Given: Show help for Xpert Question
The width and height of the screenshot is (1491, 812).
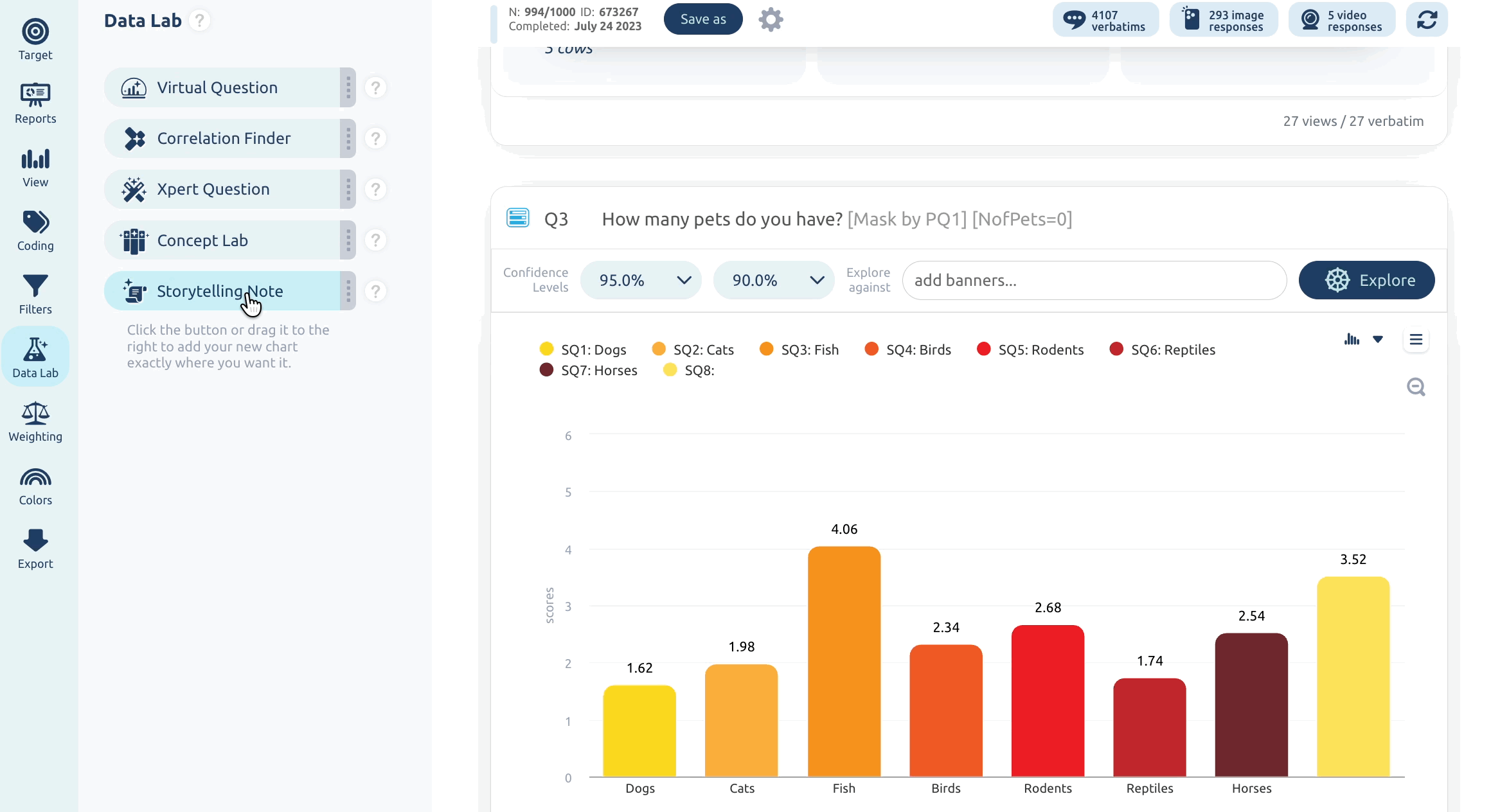Looking at the screenshot, I should click(375, 189).
